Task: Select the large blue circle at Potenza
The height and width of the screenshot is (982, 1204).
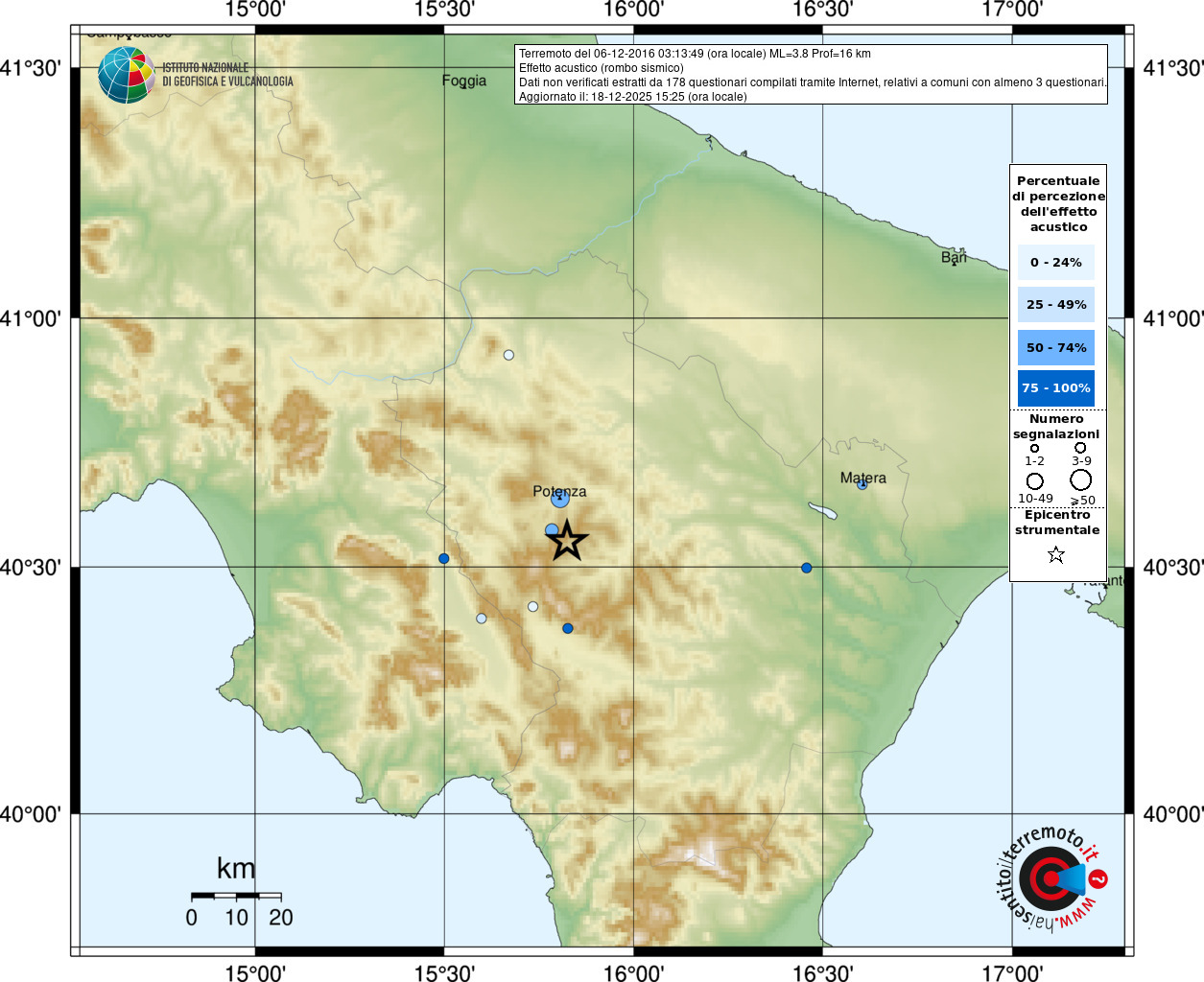Action: point(560,498)
